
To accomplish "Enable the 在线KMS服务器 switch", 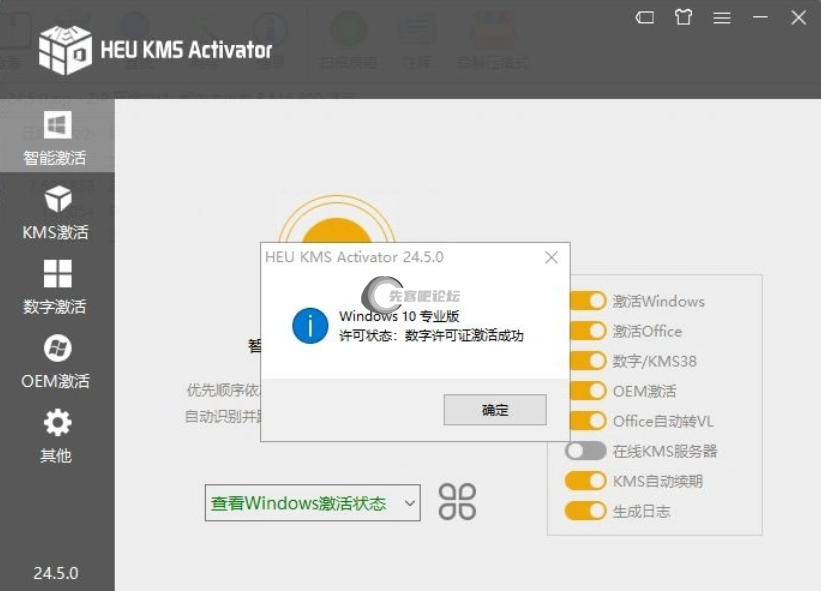I will pos(586,451).
